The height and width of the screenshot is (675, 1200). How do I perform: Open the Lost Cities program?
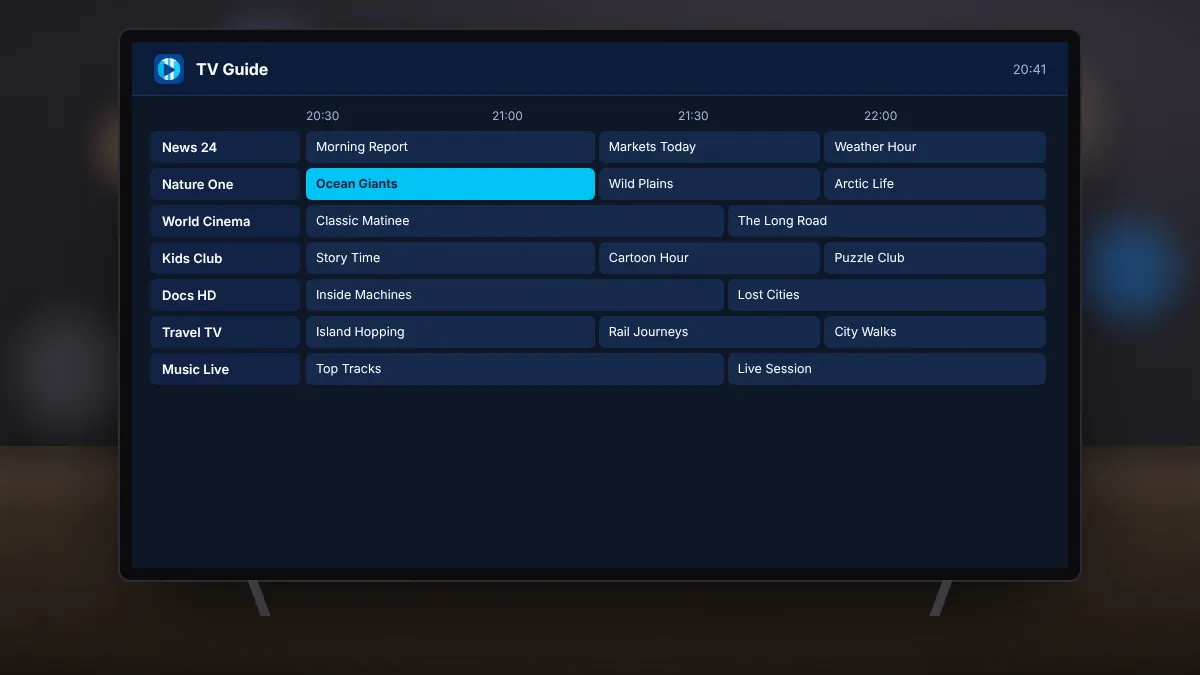pyautogui.click(x=887, y=295)
